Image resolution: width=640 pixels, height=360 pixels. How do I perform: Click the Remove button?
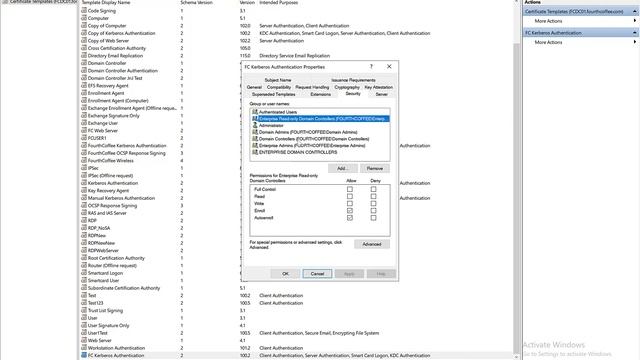tap(375, 169)
